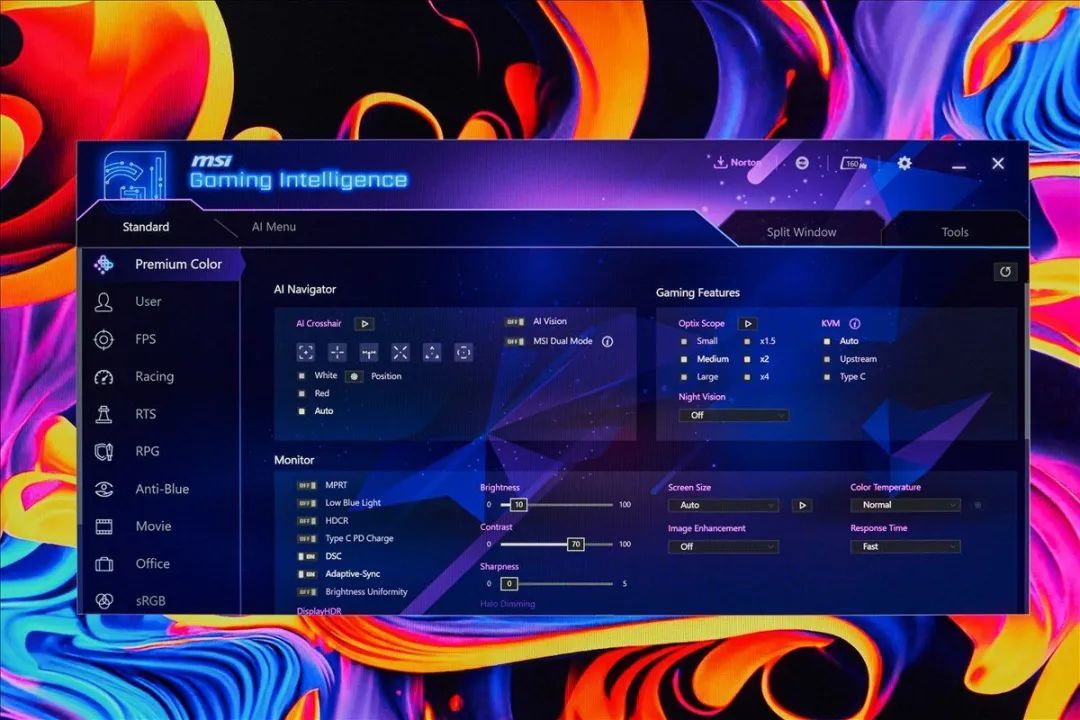Enable Brightness Uniformity
This screenshot has height=720, width=1080.
point(307,592)
